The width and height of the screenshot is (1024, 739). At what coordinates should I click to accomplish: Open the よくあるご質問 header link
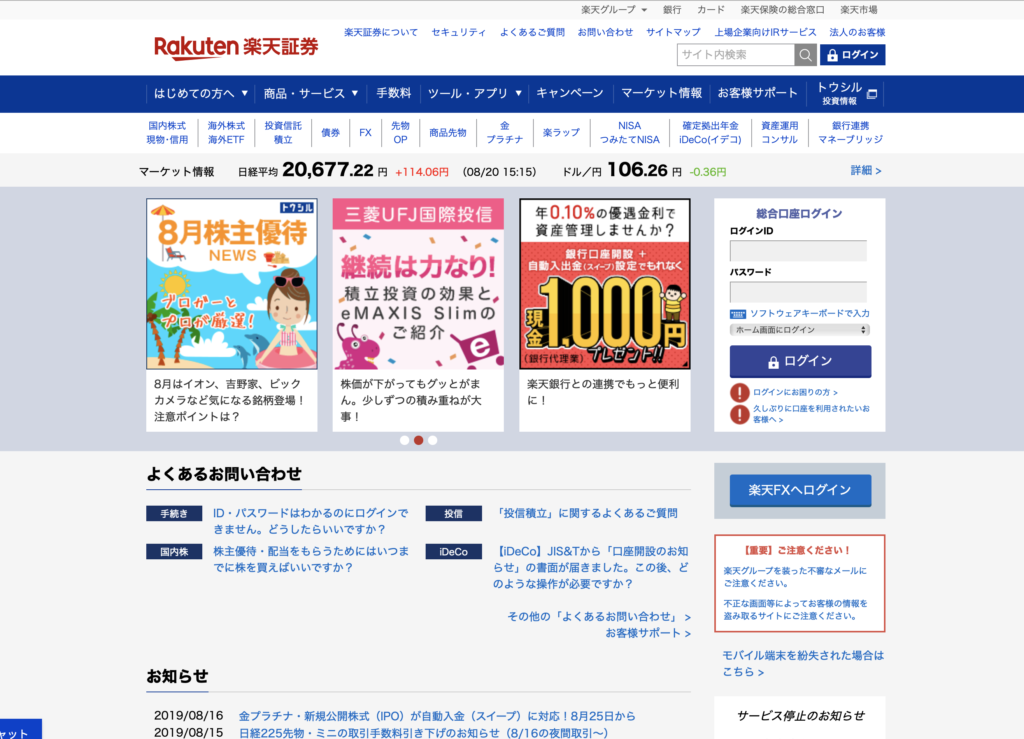pos(532,32)
